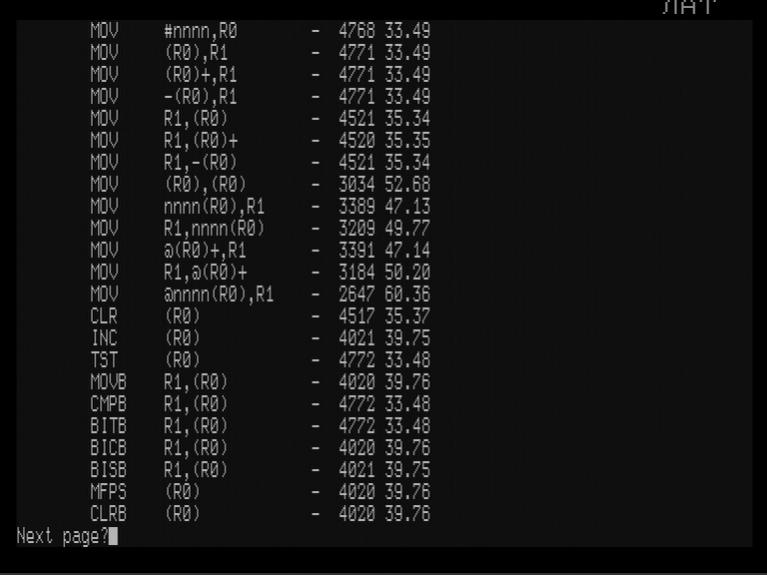Click the MFPS mnemonic
The image size is (767, 575).
coord(109,491)
